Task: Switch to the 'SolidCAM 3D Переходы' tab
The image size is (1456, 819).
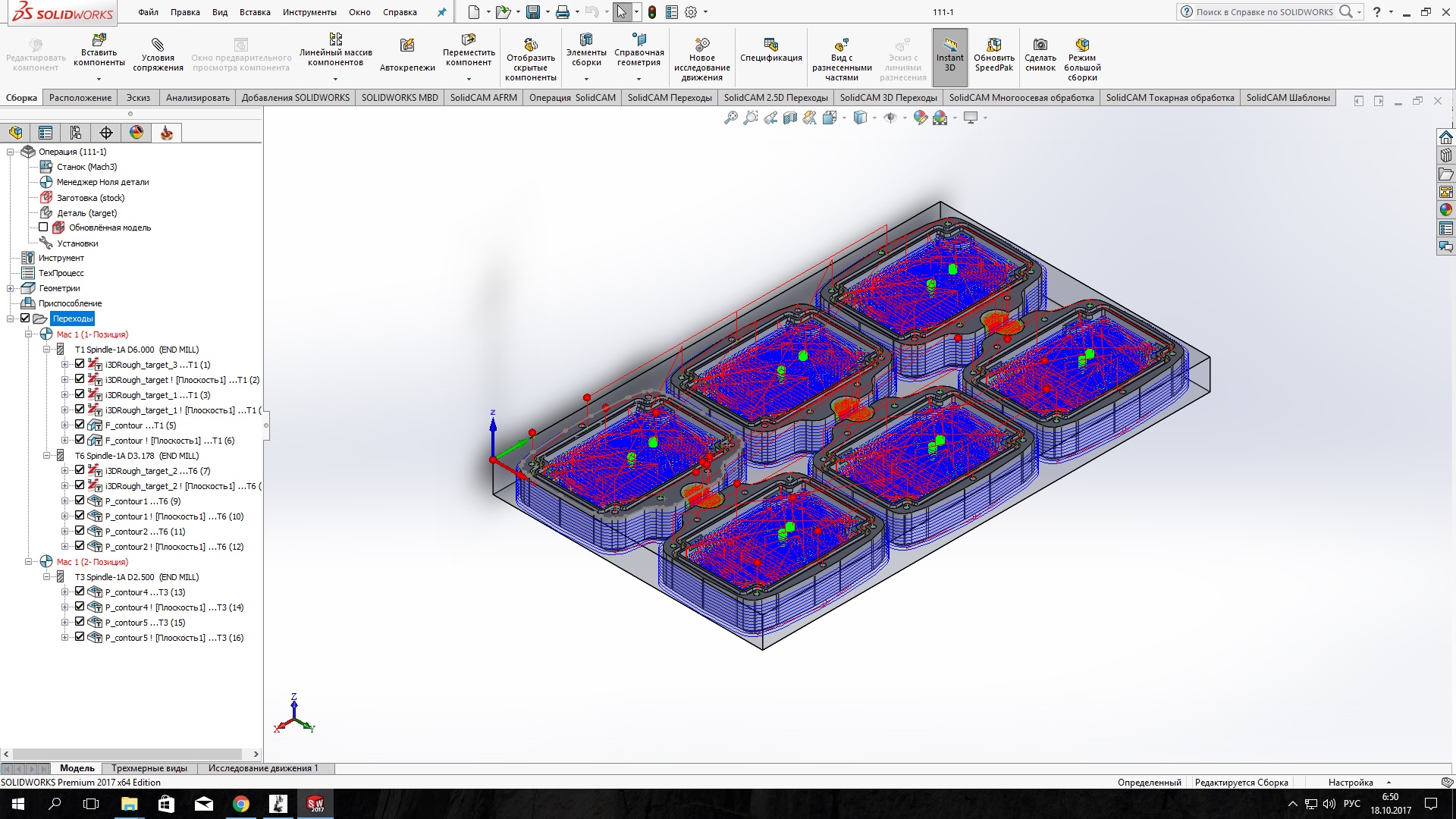Action: coord(888,98)
